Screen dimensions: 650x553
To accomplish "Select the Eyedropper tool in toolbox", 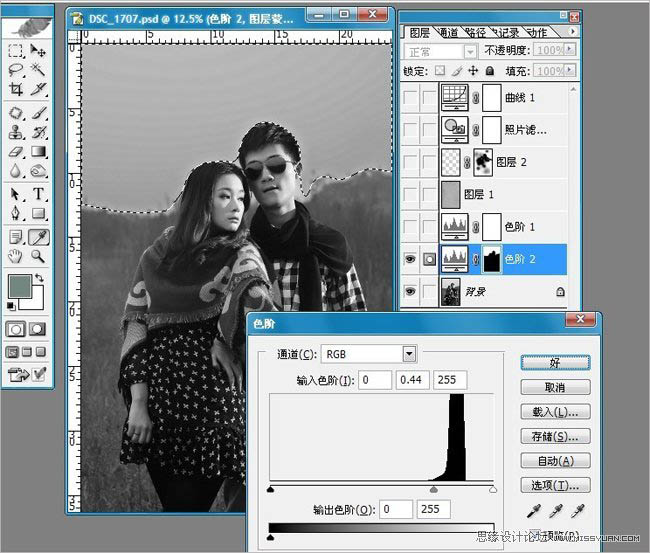I will point(39,237).
